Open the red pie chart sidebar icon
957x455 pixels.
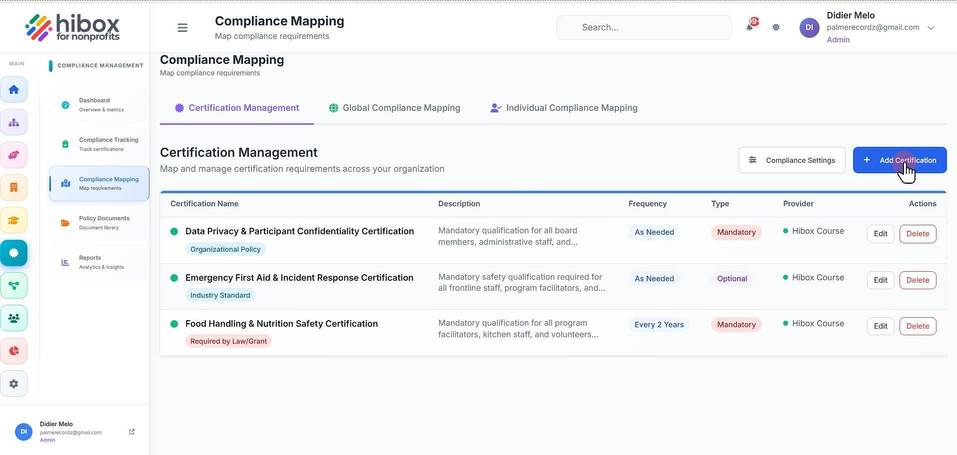[x=13, y=351]
